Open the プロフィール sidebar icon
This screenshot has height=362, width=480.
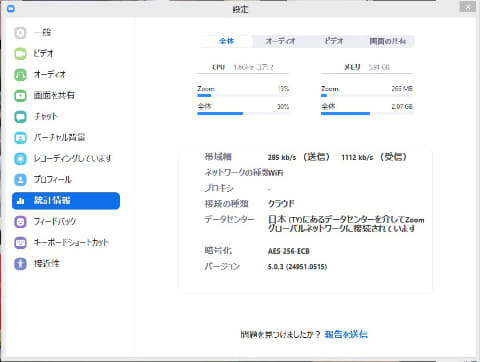(20, 180)
